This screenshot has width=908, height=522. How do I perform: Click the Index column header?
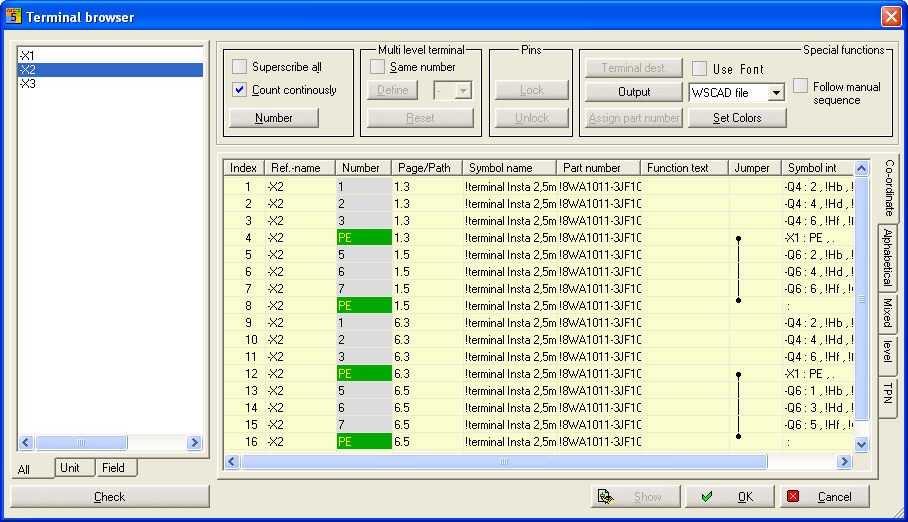[x=244, y=168]
